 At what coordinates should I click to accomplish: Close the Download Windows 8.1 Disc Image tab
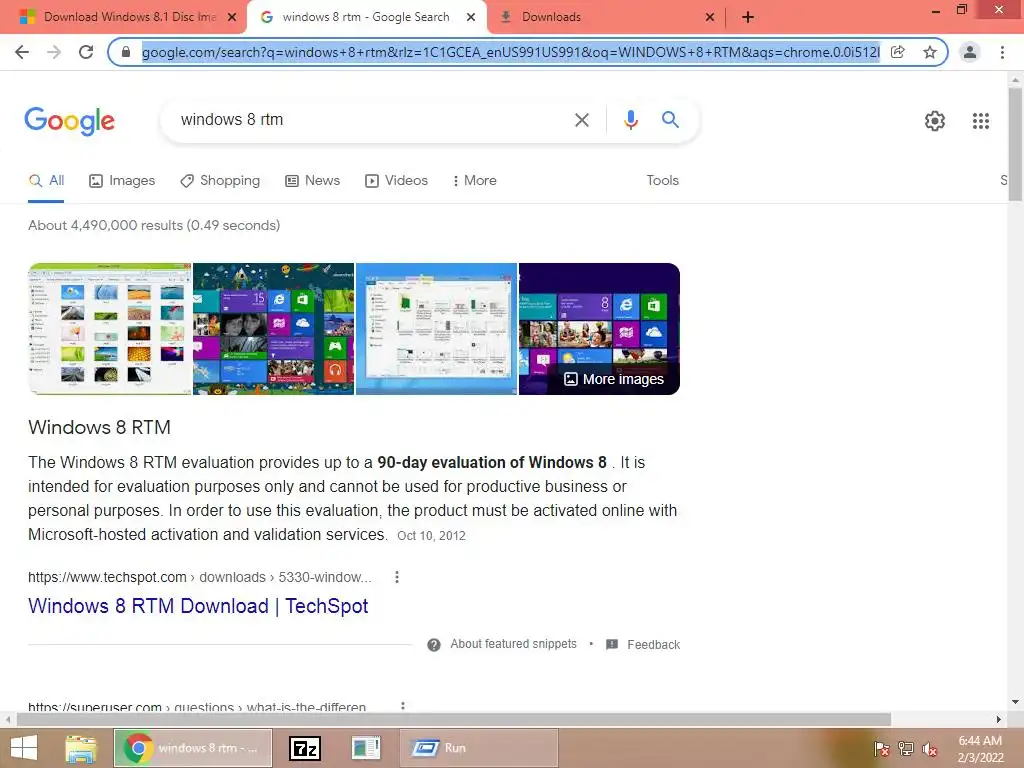[x=232, y=18]
